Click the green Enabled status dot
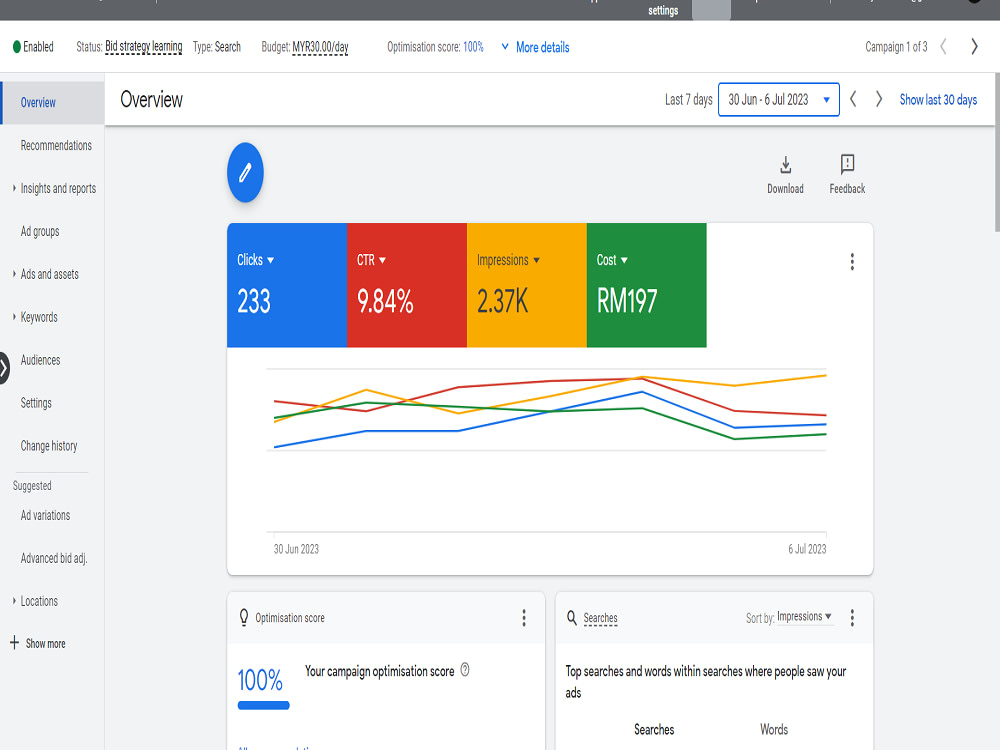This screenshot has height=750, width=1000. [x=17, y=47]
